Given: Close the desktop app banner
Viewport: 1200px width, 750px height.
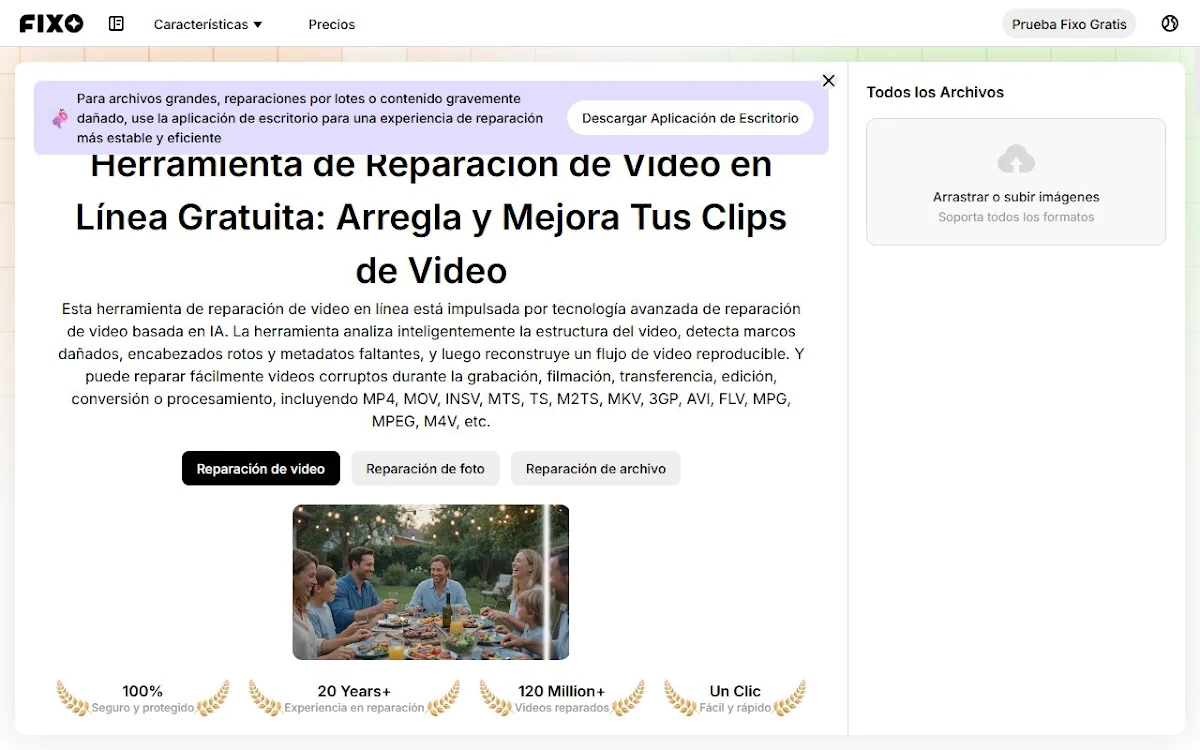Looking at the screenshot, I should [828, 80].
